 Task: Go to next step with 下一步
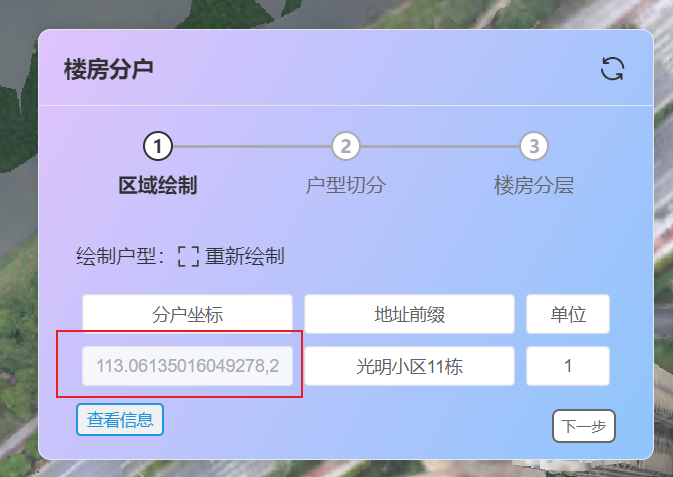584,426
